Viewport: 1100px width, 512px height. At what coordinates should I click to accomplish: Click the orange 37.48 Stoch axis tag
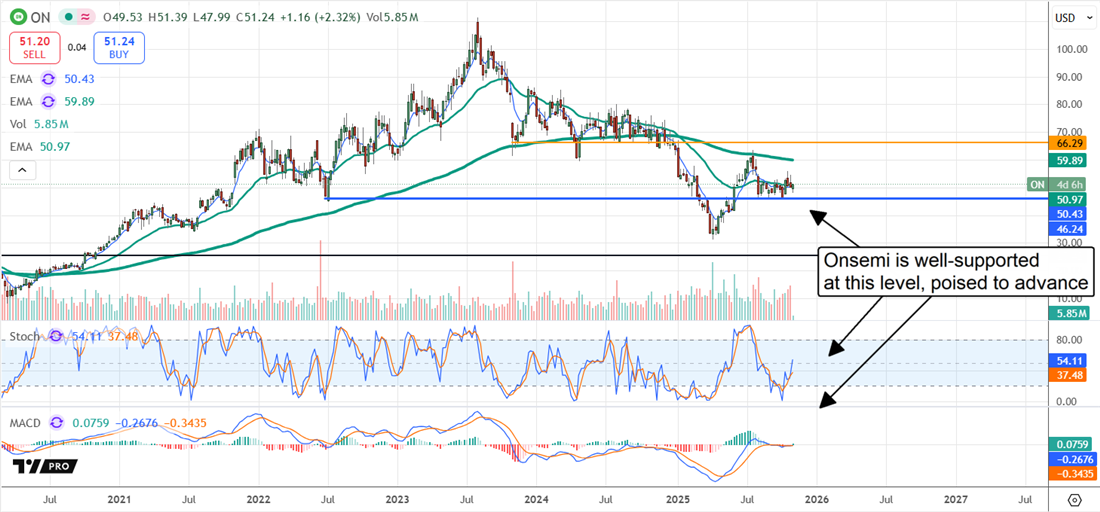[x=1067, y=375]
